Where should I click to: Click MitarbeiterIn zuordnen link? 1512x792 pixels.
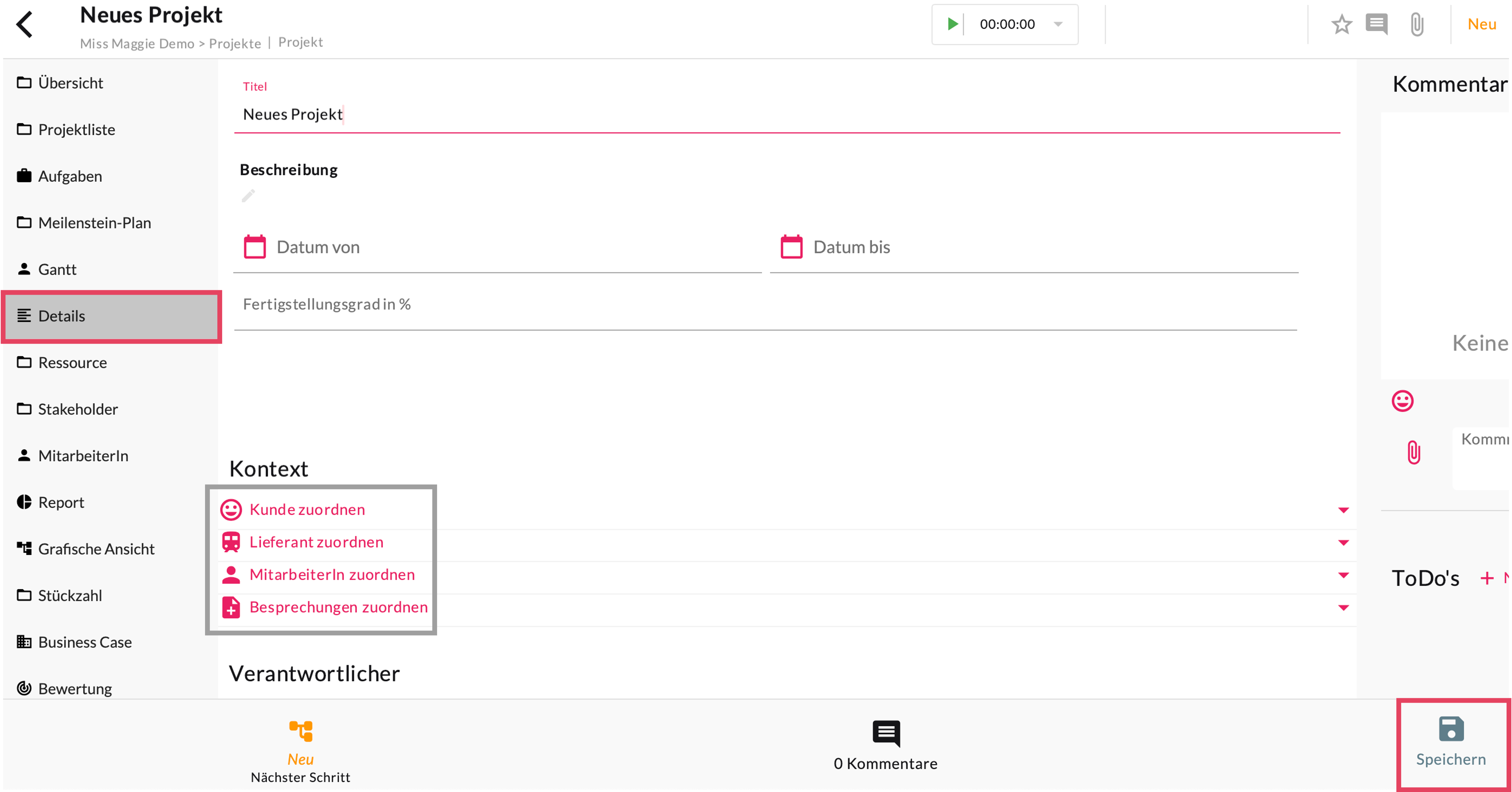[x=332, y=575]
